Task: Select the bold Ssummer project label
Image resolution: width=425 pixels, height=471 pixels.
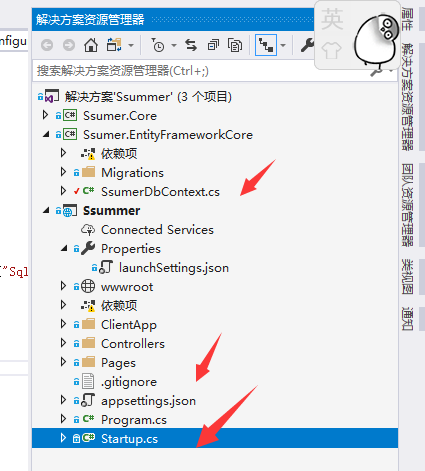Action: (x=111, y=211)
